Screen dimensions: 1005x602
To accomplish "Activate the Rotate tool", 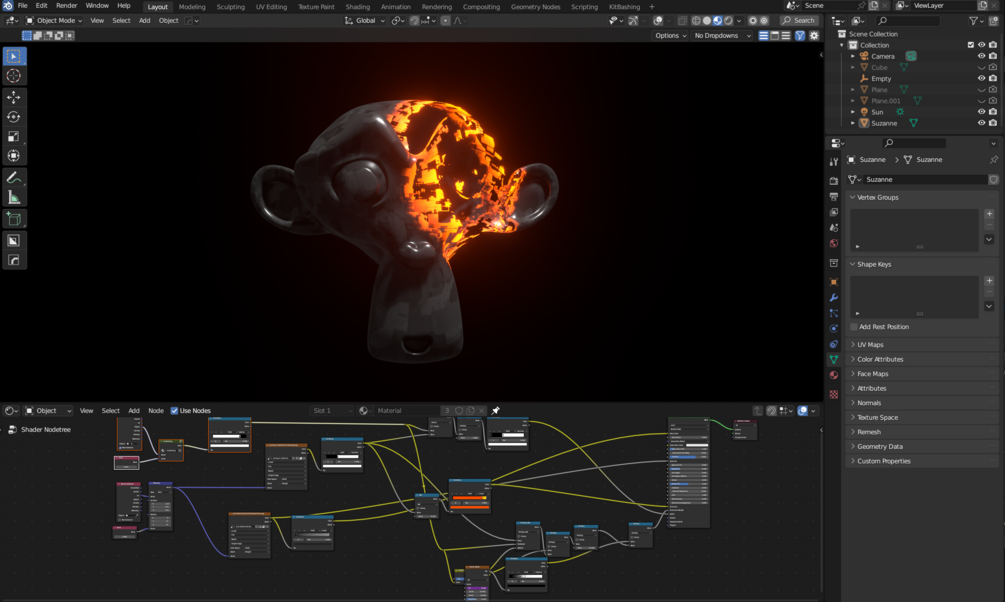I will coord(13,117).
